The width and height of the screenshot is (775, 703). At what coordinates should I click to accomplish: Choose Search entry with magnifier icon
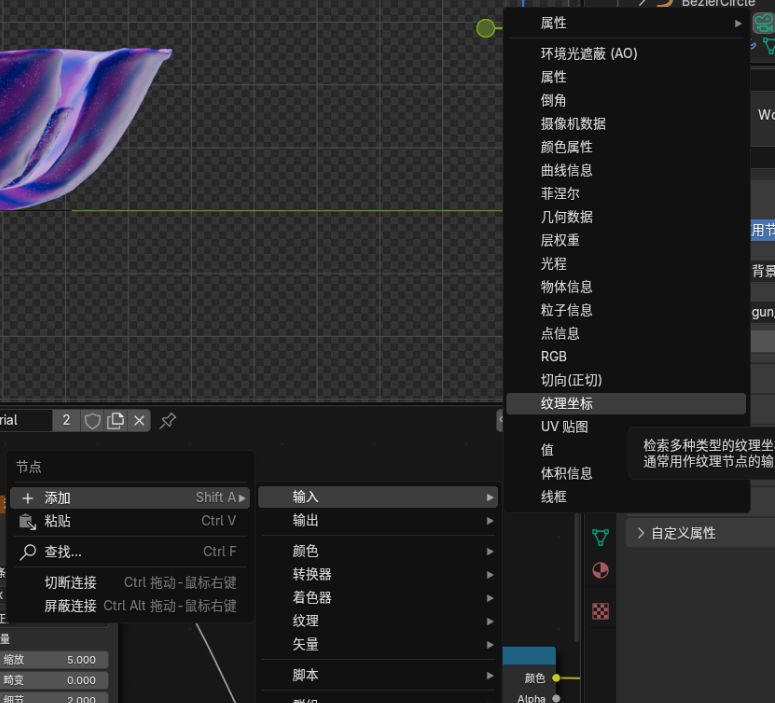click(130, 551)
